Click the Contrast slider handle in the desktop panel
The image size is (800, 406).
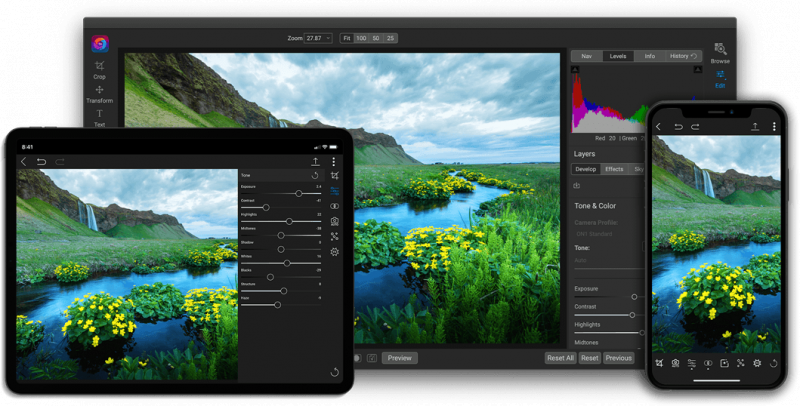(x=632, y=315)
